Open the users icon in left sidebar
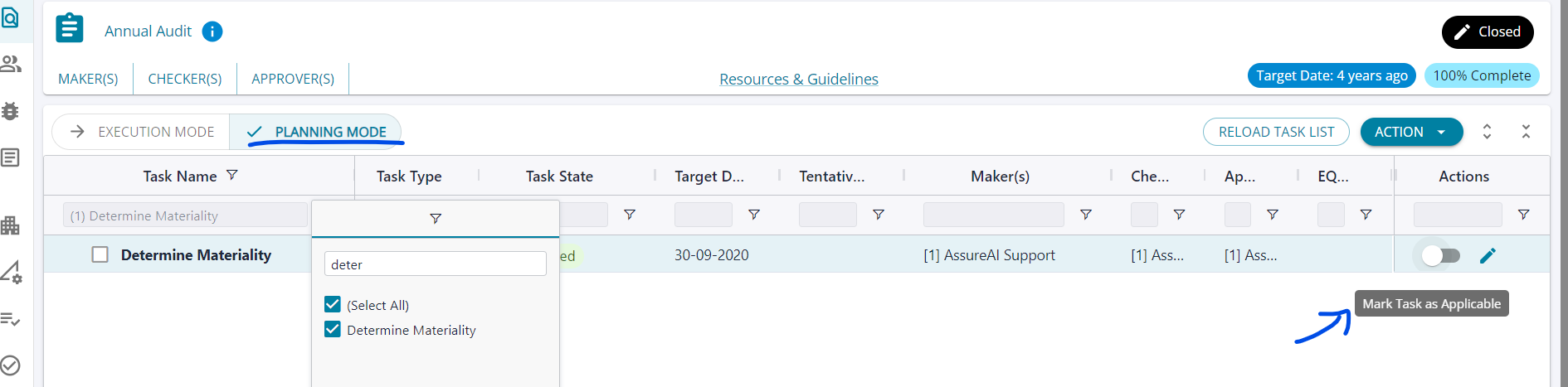The width and height of the screenshot is (1568, 387). tap(11, 64)
